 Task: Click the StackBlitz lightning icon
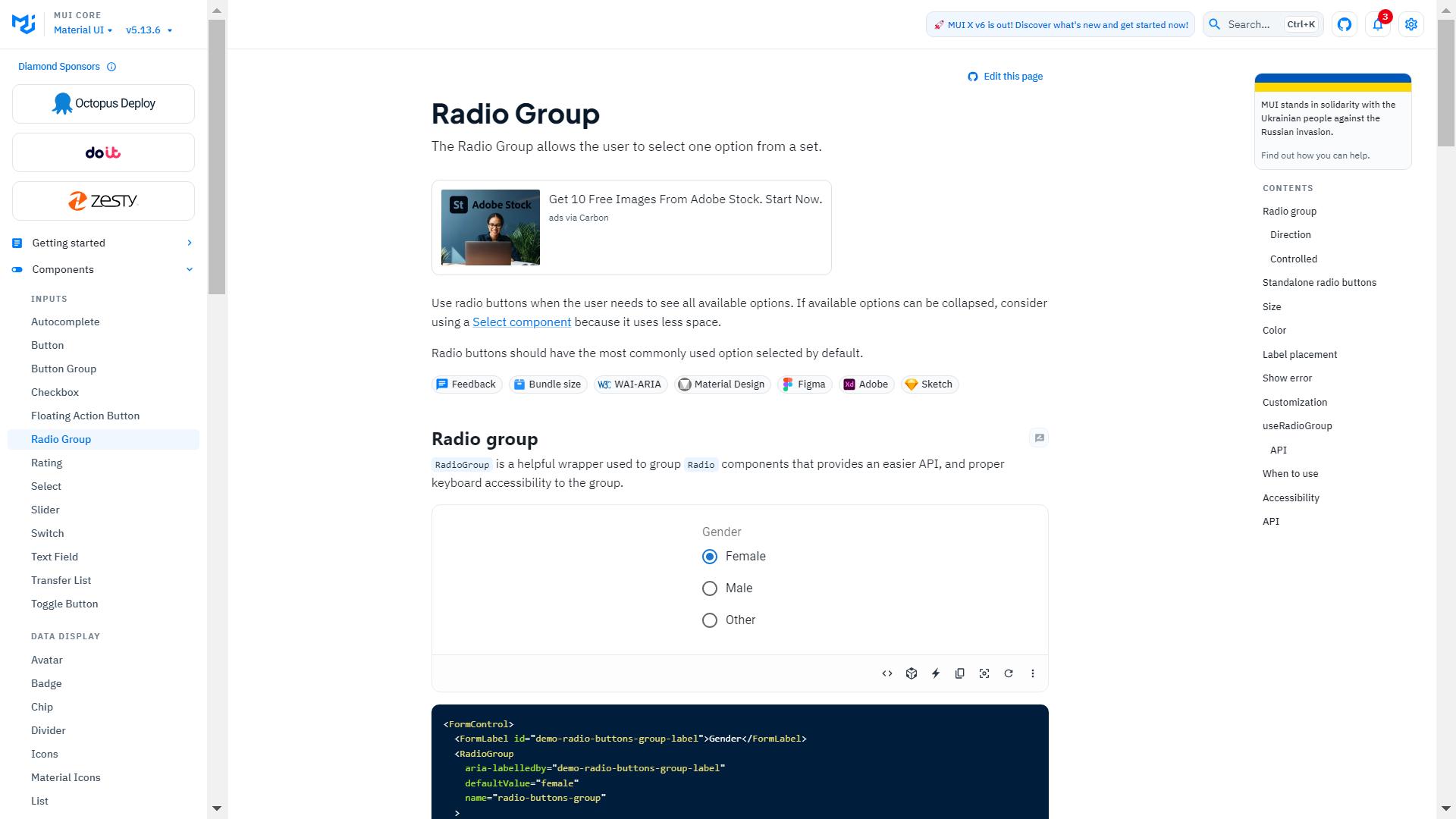[x=935, y=673]
